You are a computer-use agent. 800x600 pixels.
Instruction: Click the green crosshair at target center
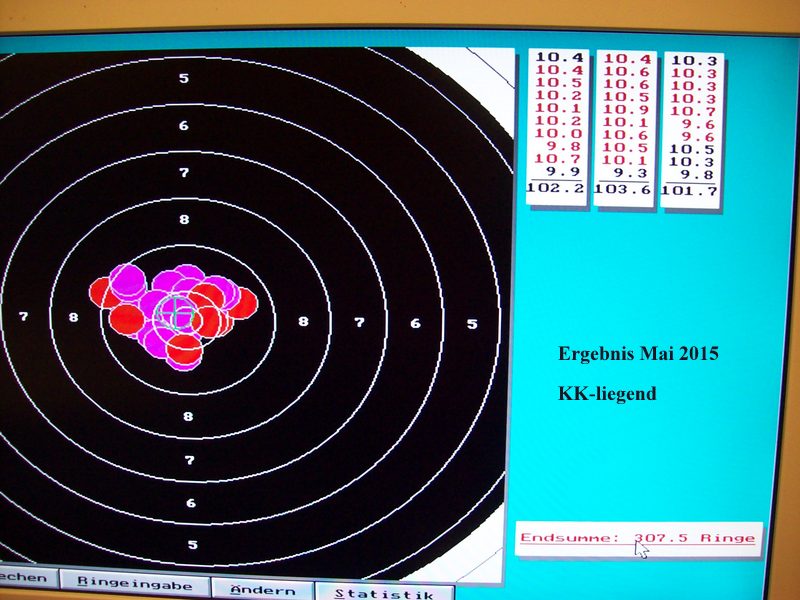pyautogui.click(x=176, y=311)
